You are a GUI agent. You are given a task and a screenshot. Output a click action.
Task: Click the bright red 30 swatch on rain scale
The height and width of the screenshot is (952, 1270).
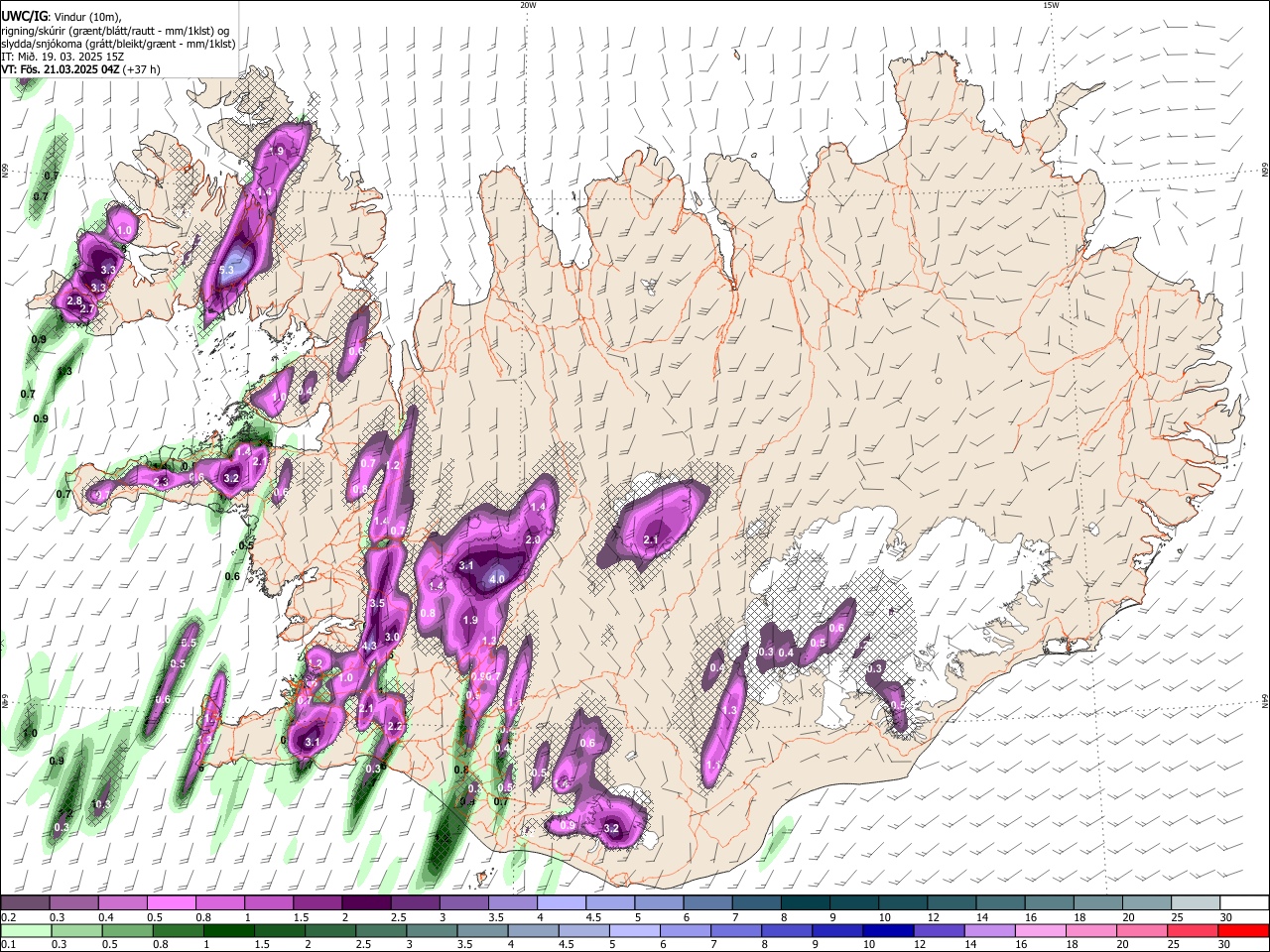click(1243, 930)
